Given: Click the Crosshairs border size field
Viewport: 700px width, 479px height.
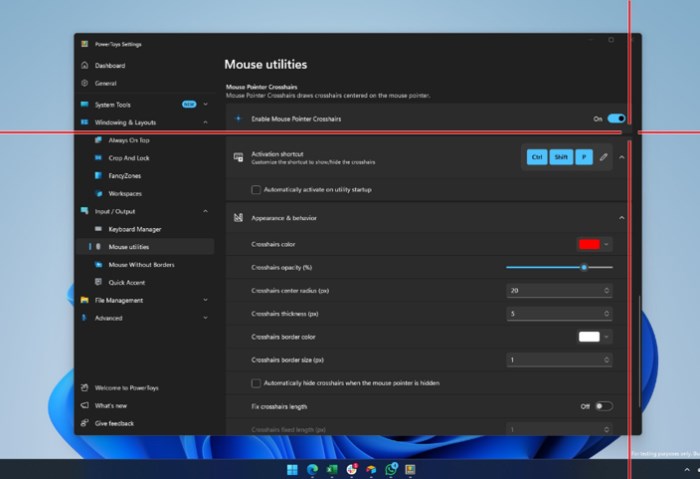Looking at the screenshot, I should point(559,360).
